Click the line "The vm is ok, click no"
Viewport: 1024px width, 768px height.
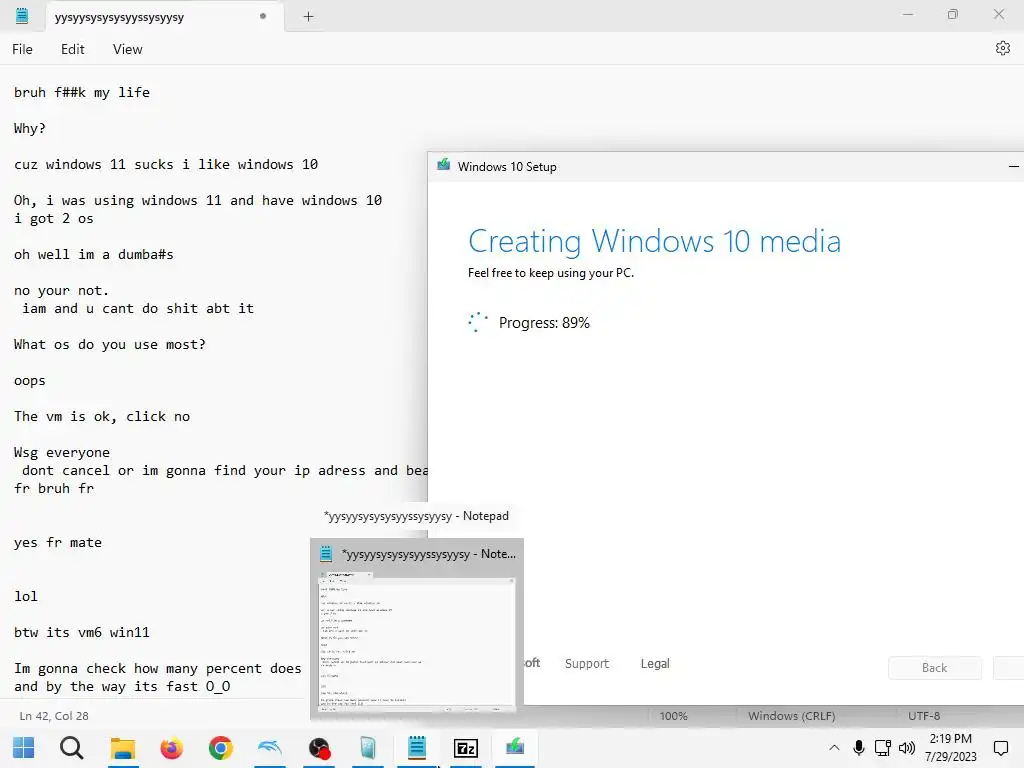(x=101, y=416)
